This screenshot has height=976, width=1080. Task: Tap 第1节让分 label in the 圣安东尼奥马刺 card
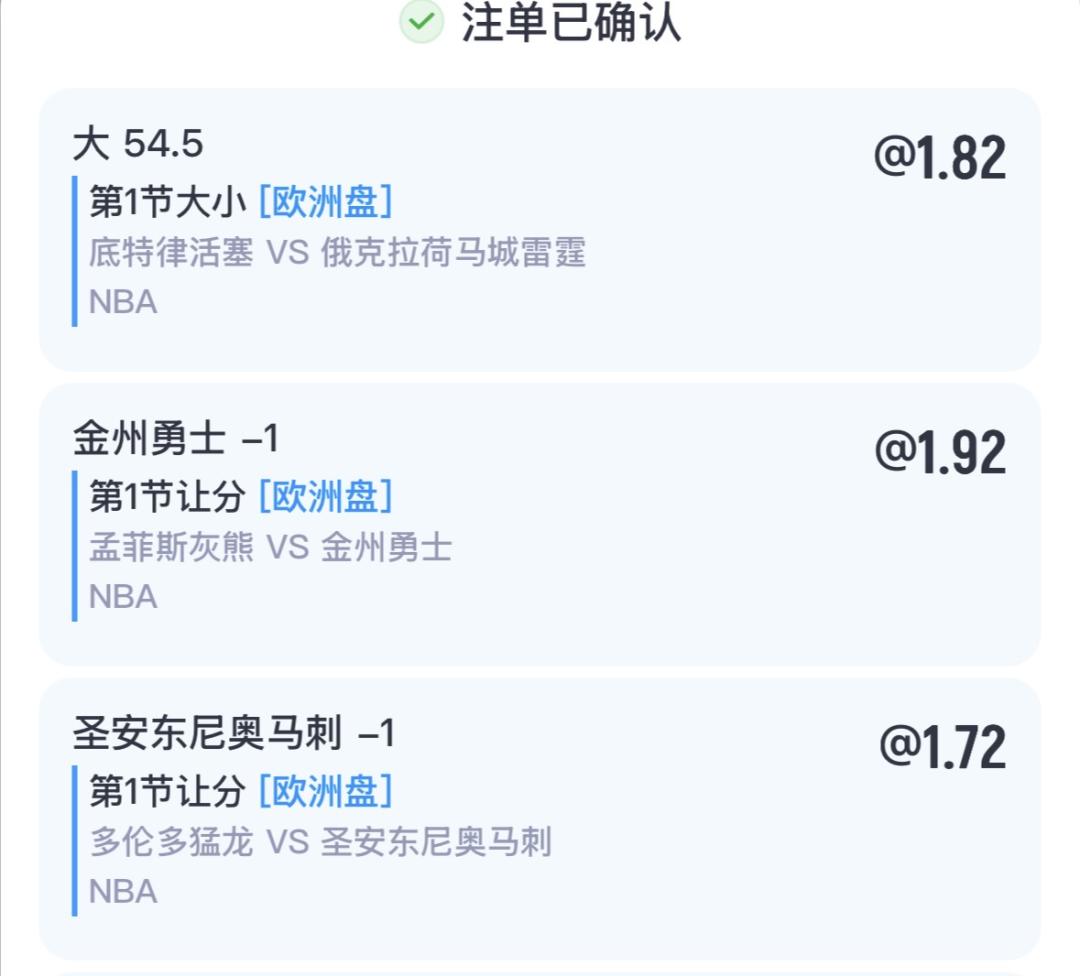point(167,792)
